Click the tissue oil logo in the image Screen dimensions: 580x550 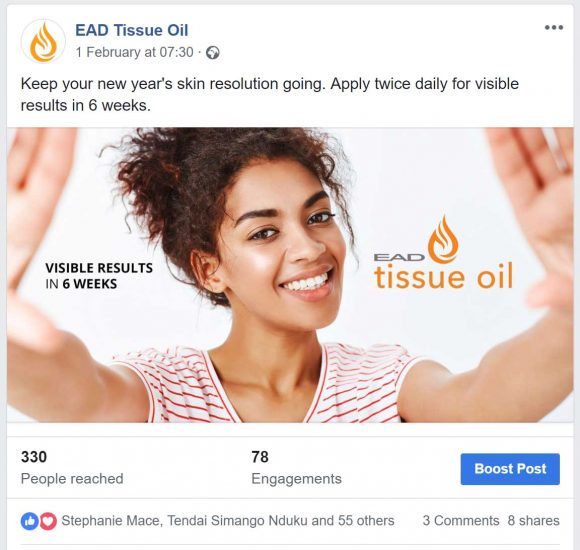coord(443,253)
